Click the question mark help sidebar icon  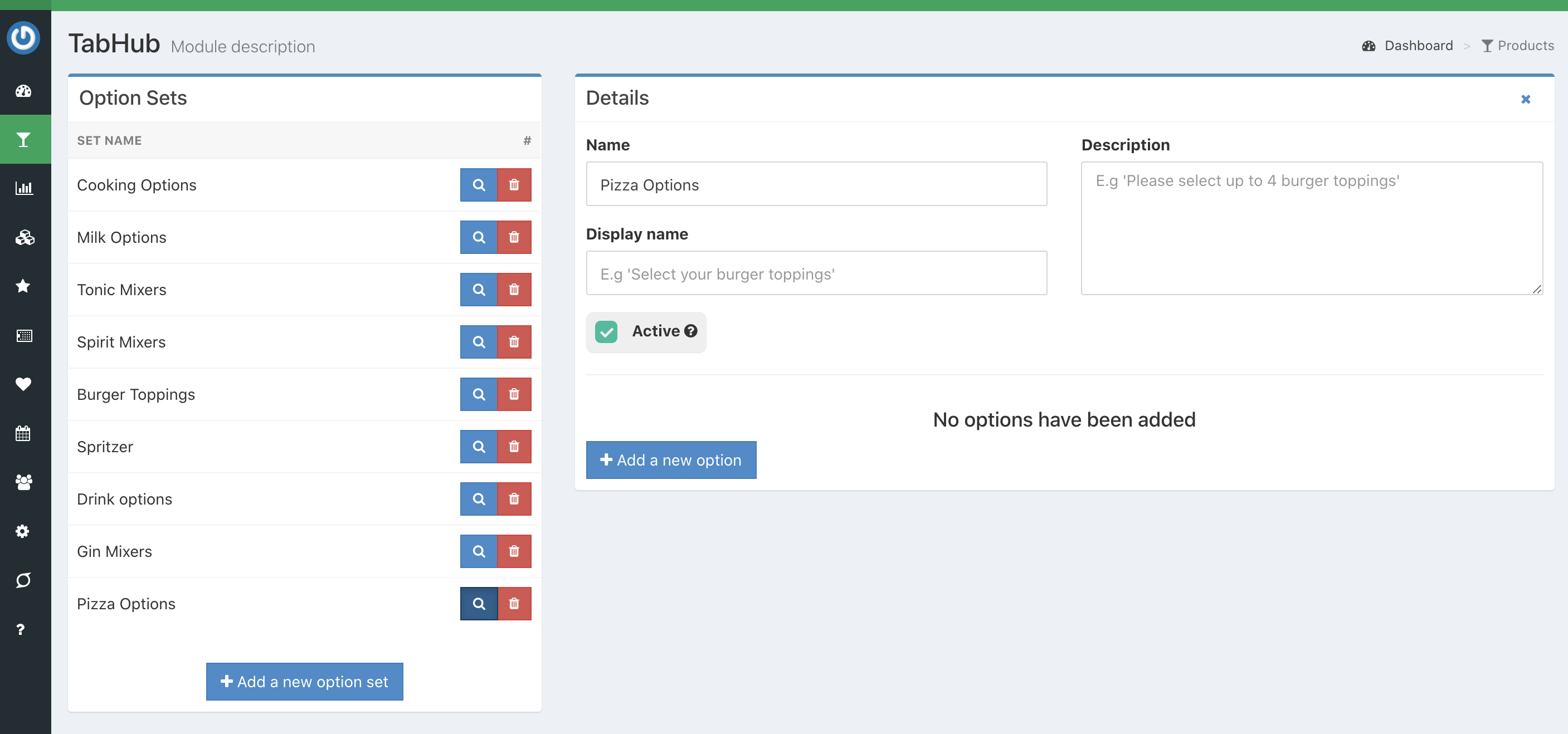21,629
